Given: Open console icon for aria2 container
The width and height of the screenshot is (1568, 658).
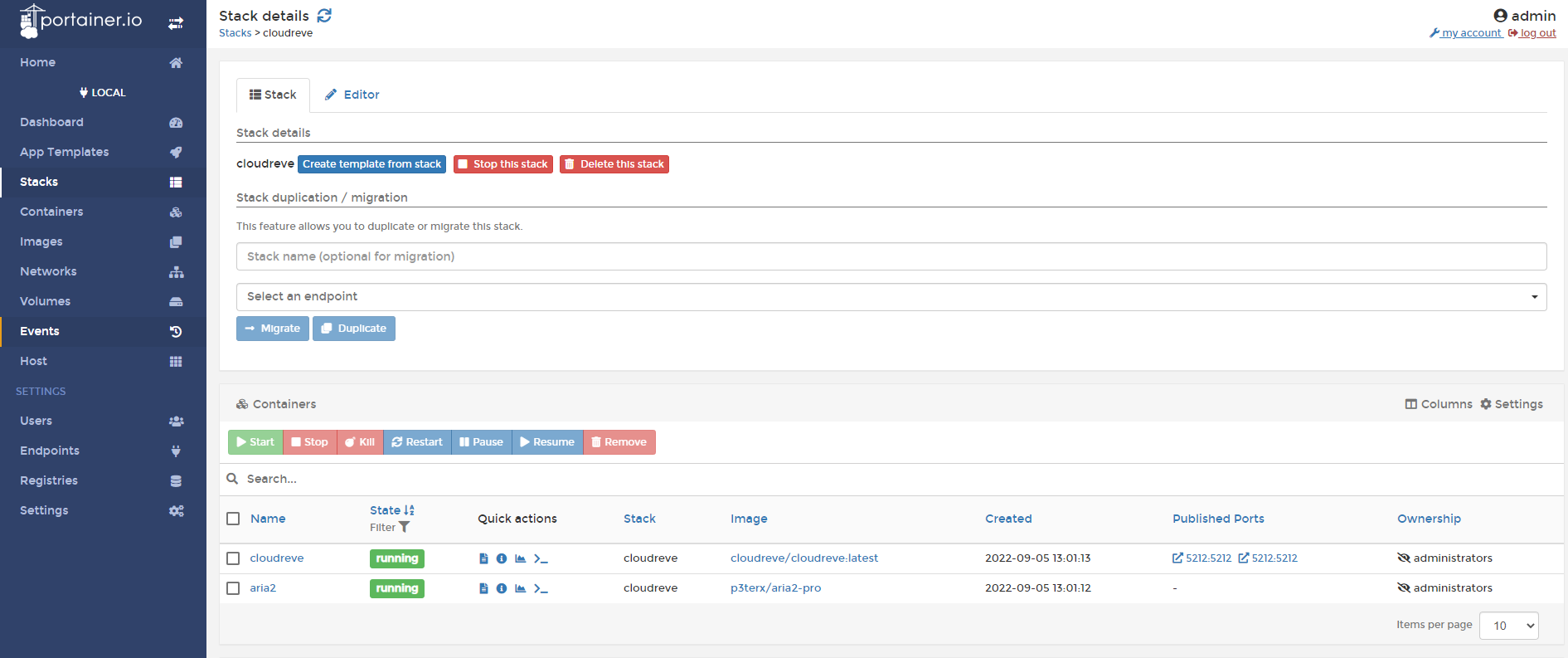Looking at the screenshot, I should click(541, 588).
